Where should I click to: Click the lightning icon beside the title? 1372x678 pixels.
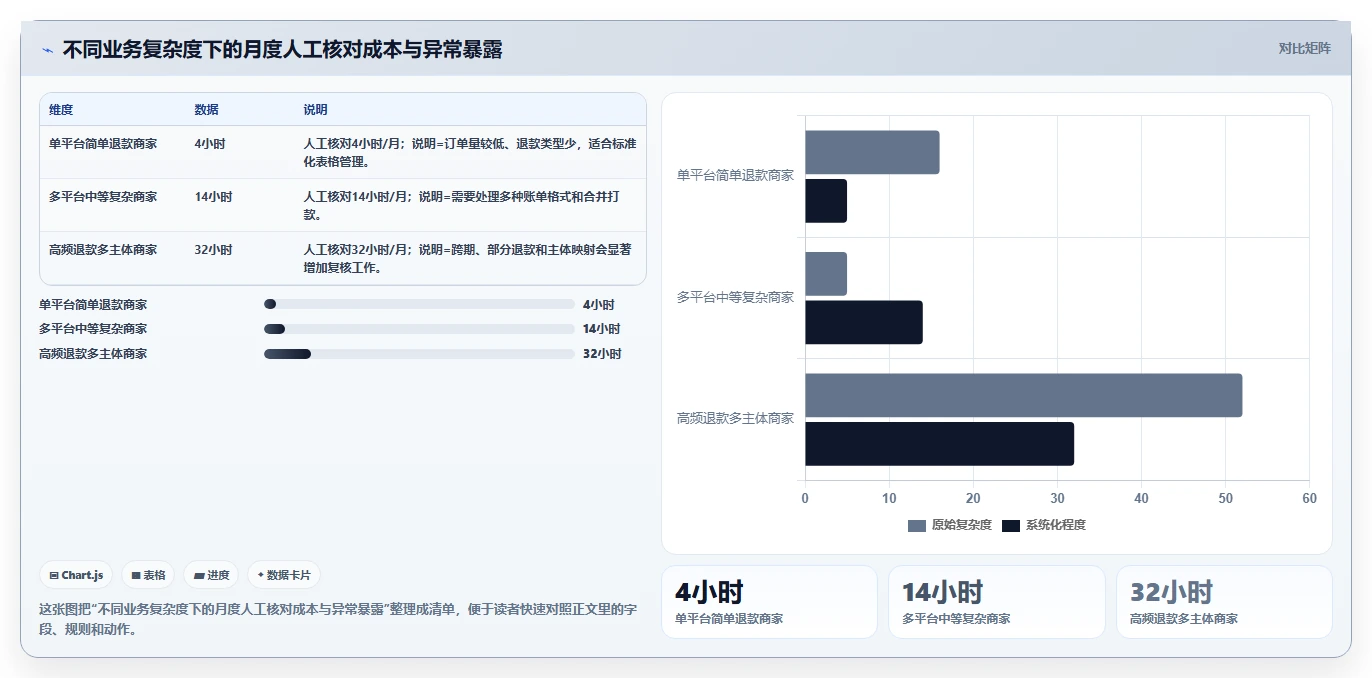point(47,50)
